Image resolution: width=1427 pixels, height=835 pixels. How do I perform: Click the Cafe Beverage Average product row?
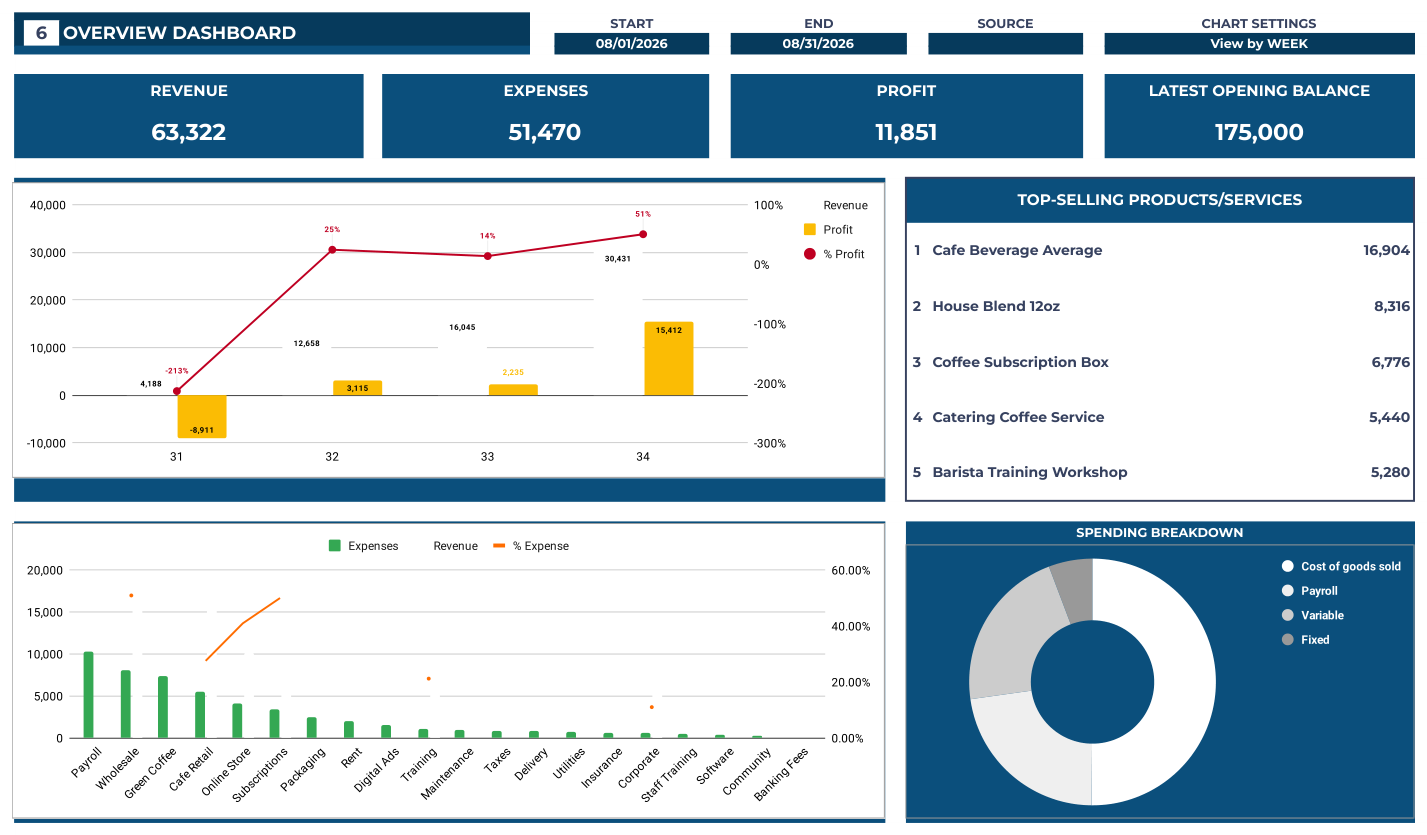pos(1161,250)
